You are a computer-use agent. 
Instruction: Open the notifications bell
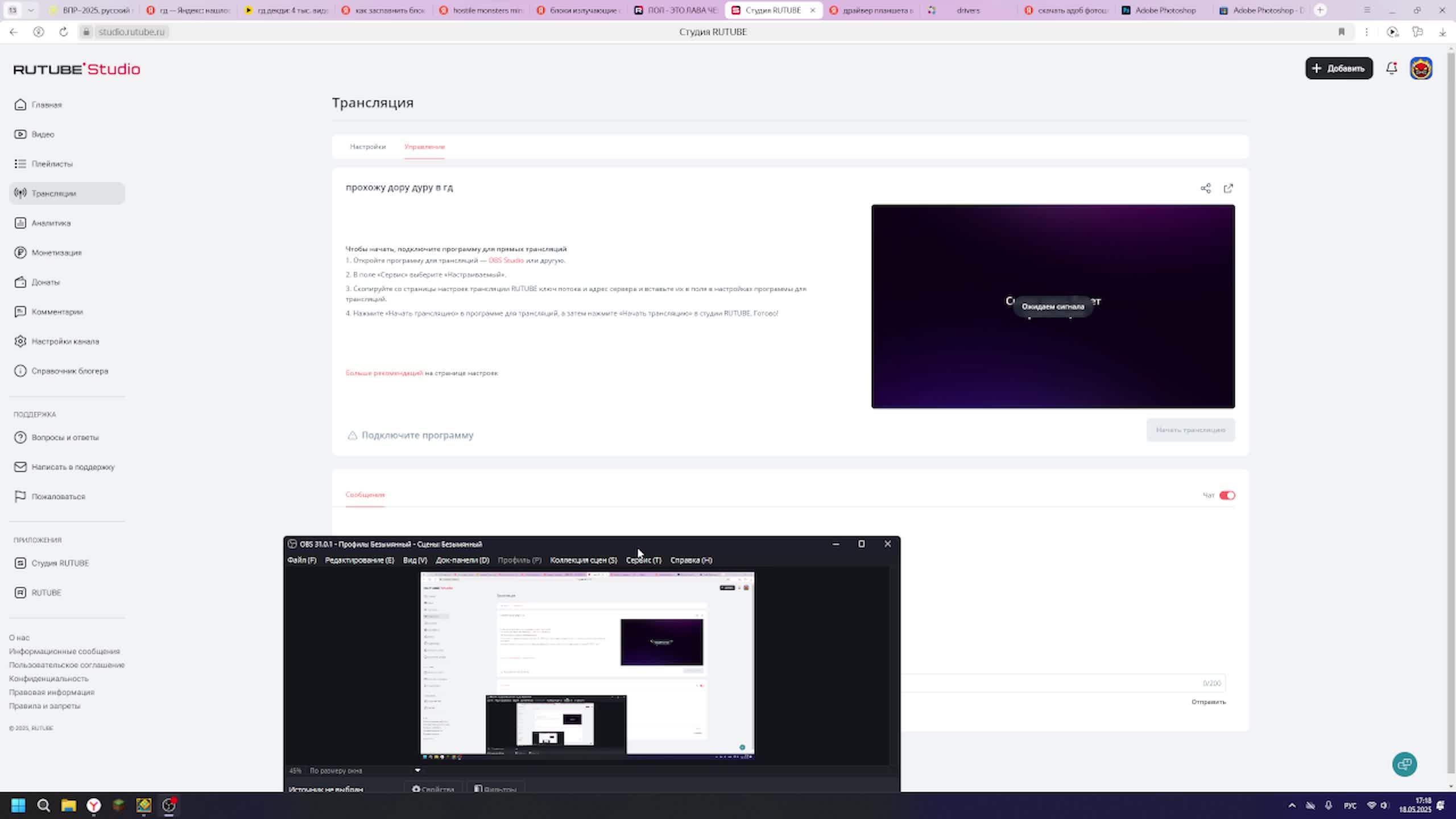pos(1391,68)
